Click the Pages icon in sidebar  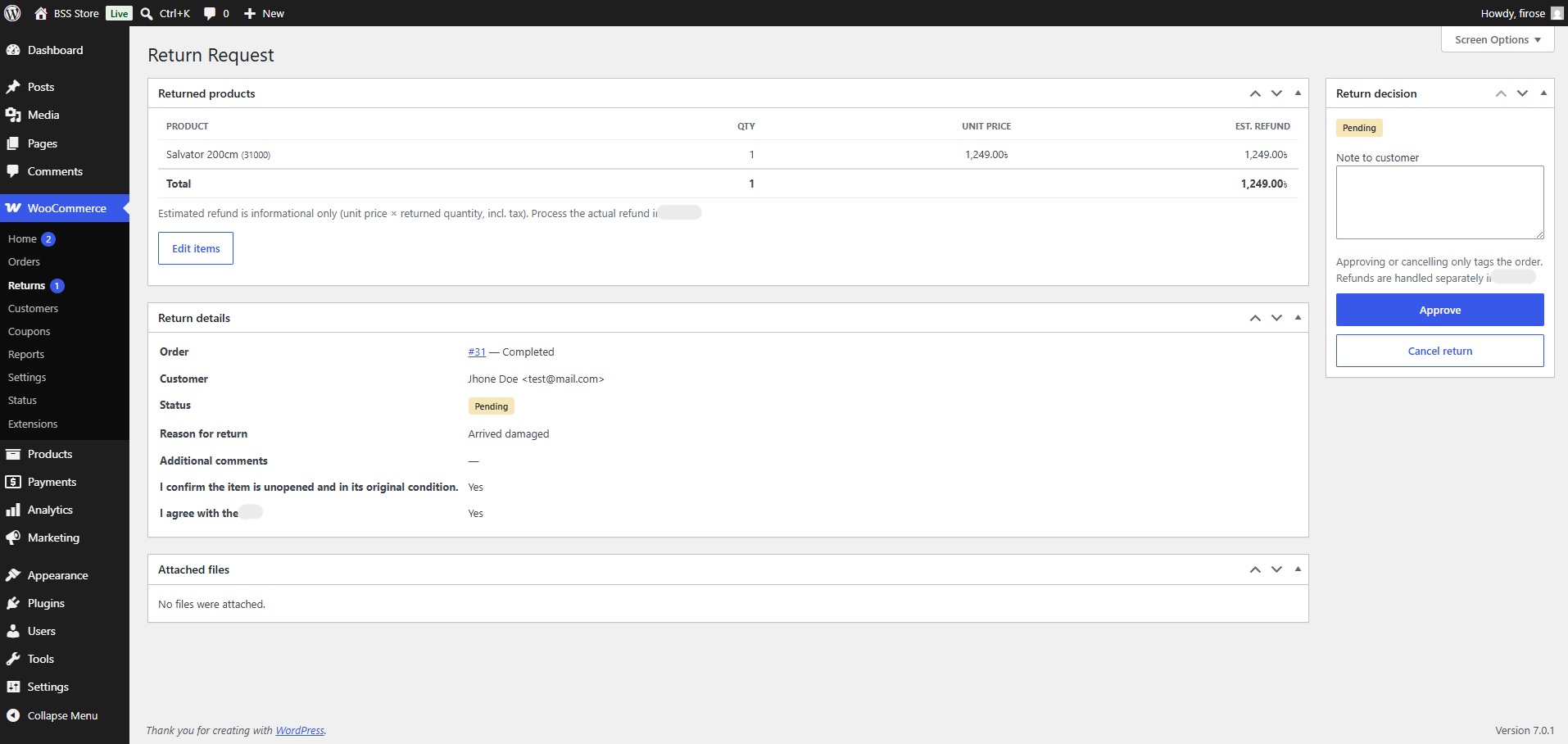(13, 143)
